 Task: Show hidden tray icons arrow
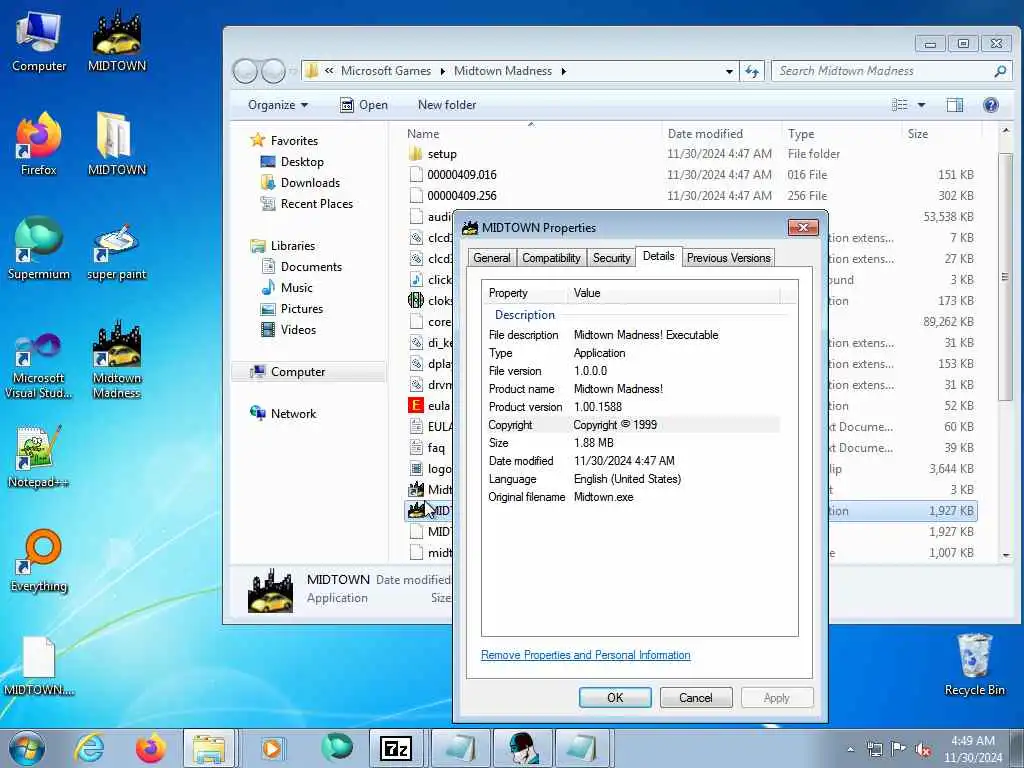(x=851, y=749)
